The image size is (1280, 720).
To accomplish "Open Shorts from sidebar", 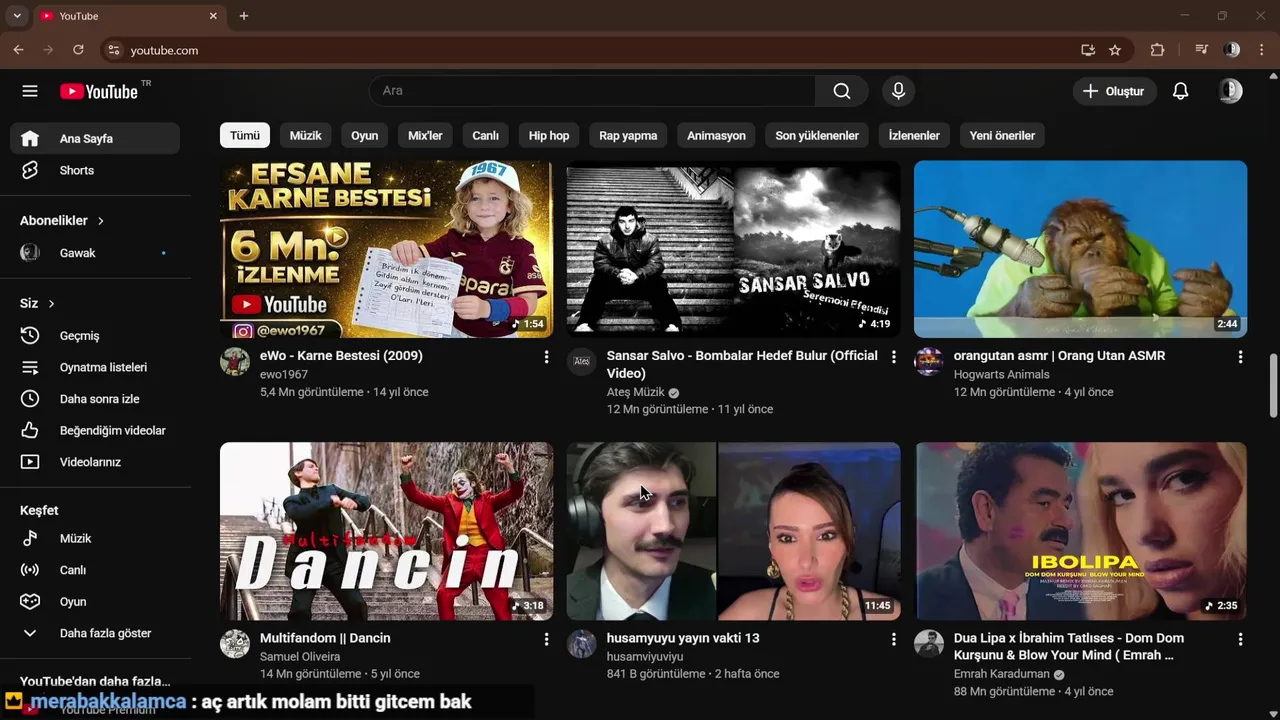I will pos(95,170).
